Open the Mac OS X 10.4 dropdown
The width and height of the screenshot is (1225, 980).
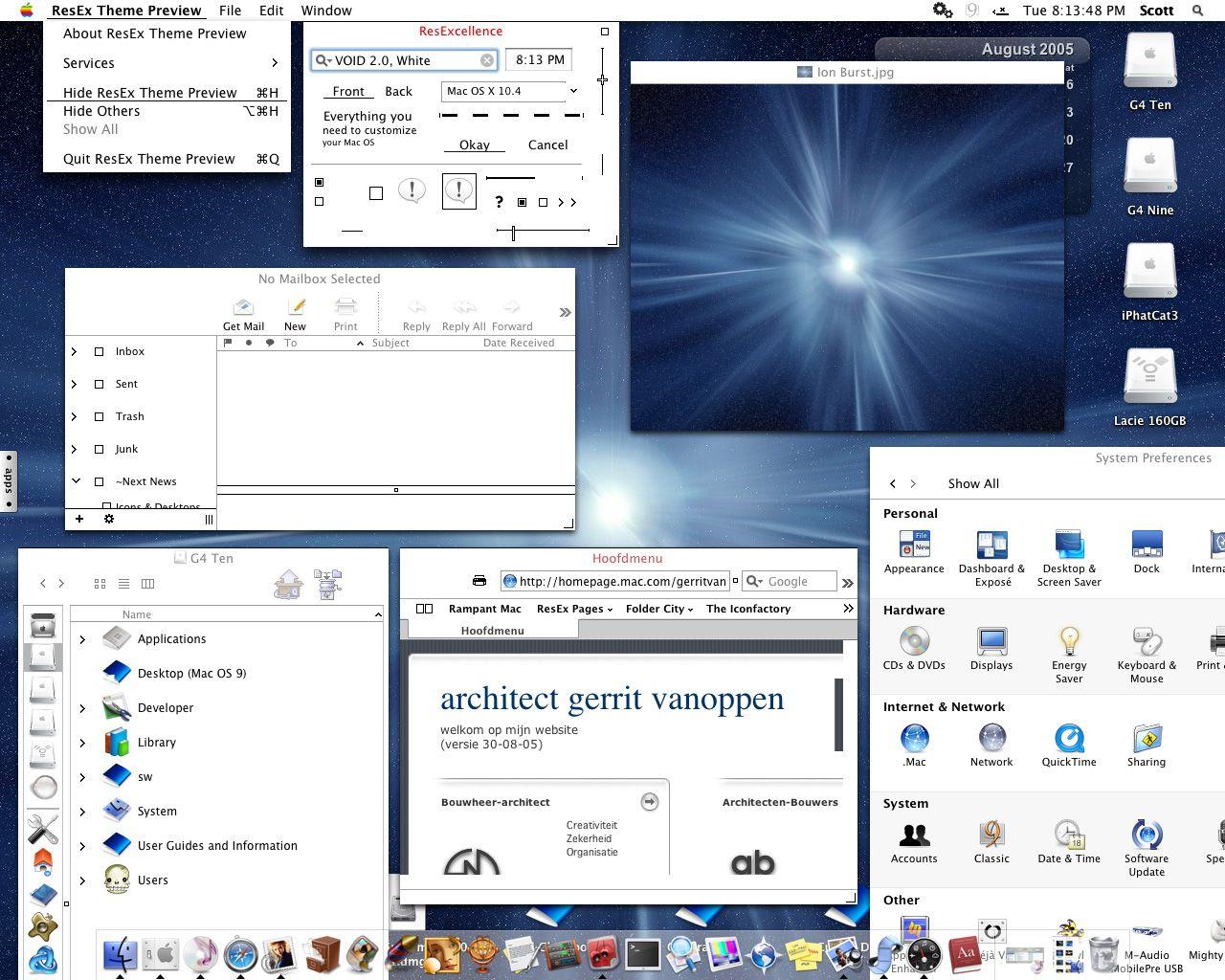point(511,91)
